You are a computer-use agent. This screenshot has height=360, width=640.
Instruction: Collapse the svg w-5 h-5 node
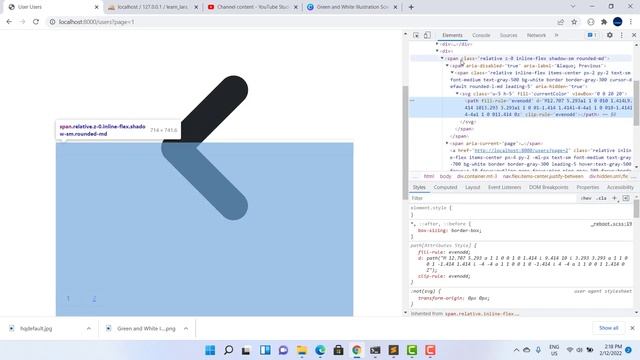coord(457,93)
